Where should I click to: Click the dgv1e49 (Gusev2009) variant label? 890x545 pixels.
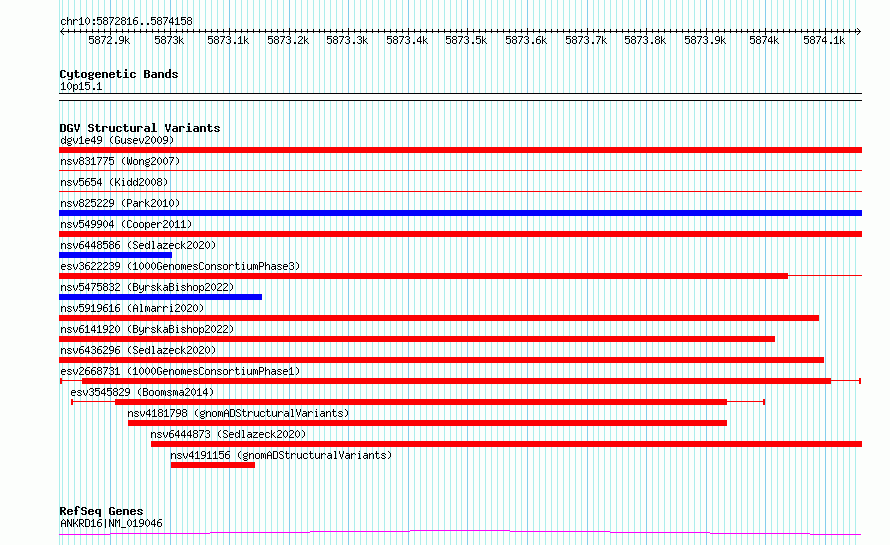tap(117, 140)
